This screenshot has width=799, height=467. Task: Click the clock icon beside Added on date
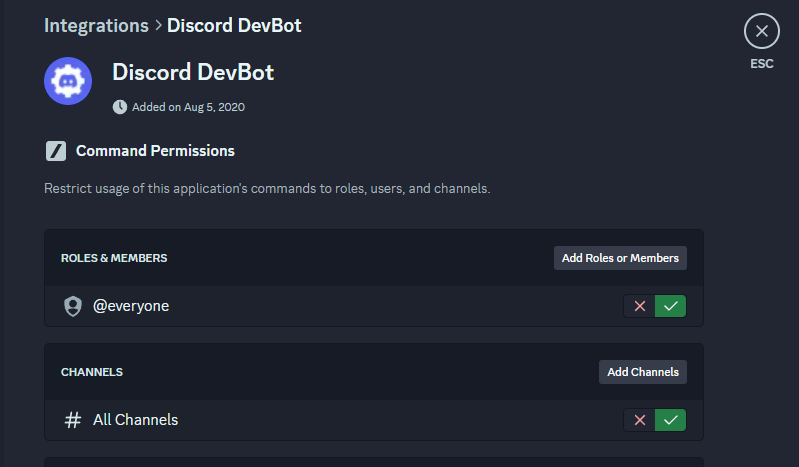coord(120,107)
